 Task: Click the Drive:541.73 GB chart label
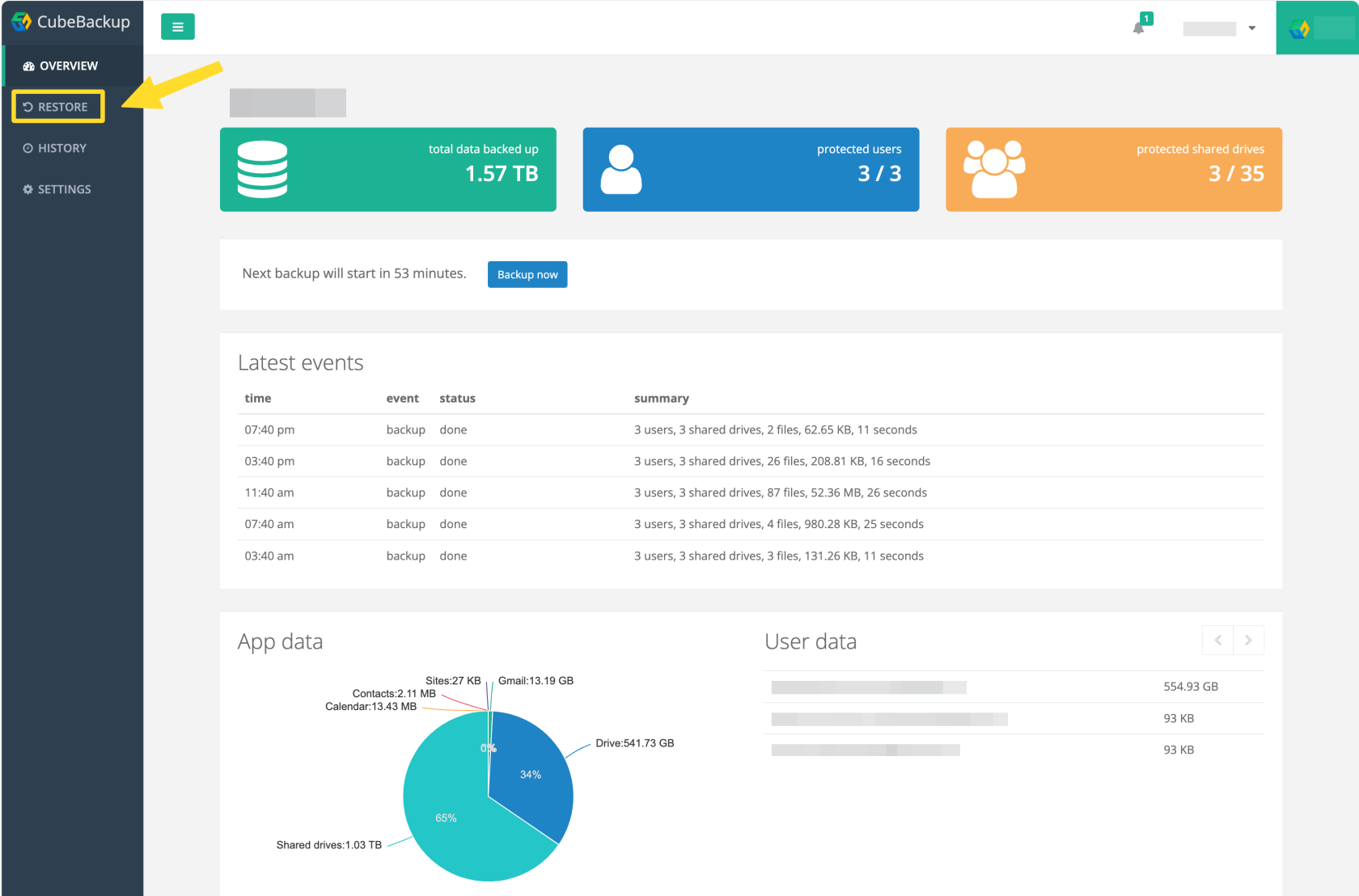(635, 743)
